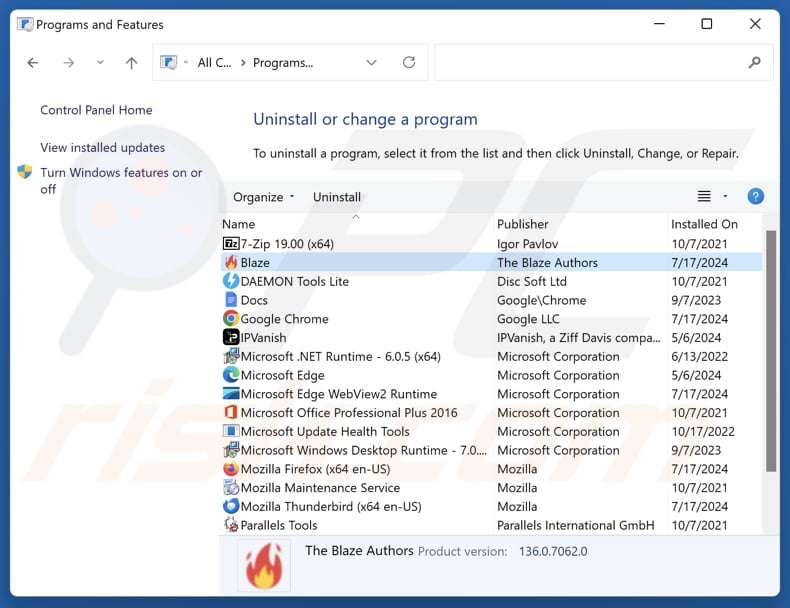The width and height of the screenshot is (790, 608).
Task: Select the Parallels Tools entry name
Action: click(279, 525)
